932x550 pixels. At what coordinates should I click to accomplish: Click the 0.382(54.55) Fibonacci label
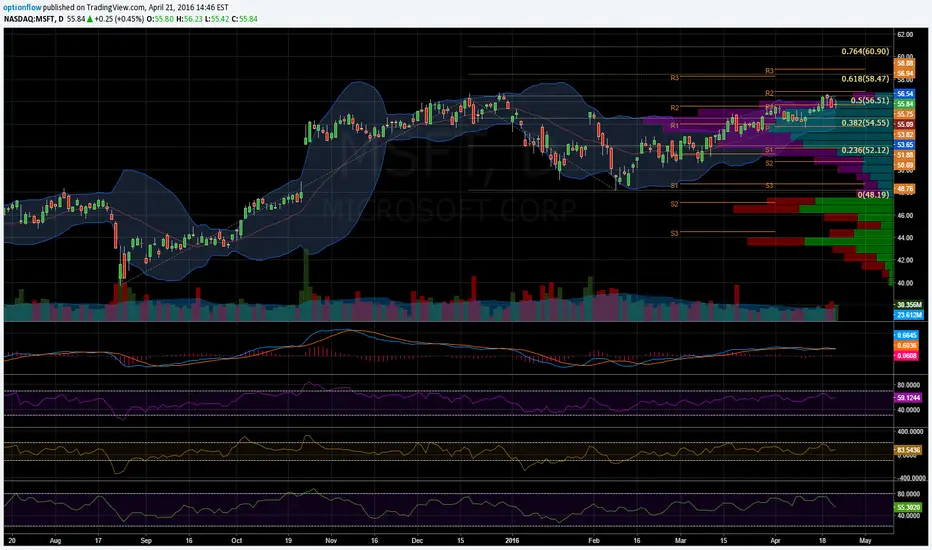[x=865, y=123]
